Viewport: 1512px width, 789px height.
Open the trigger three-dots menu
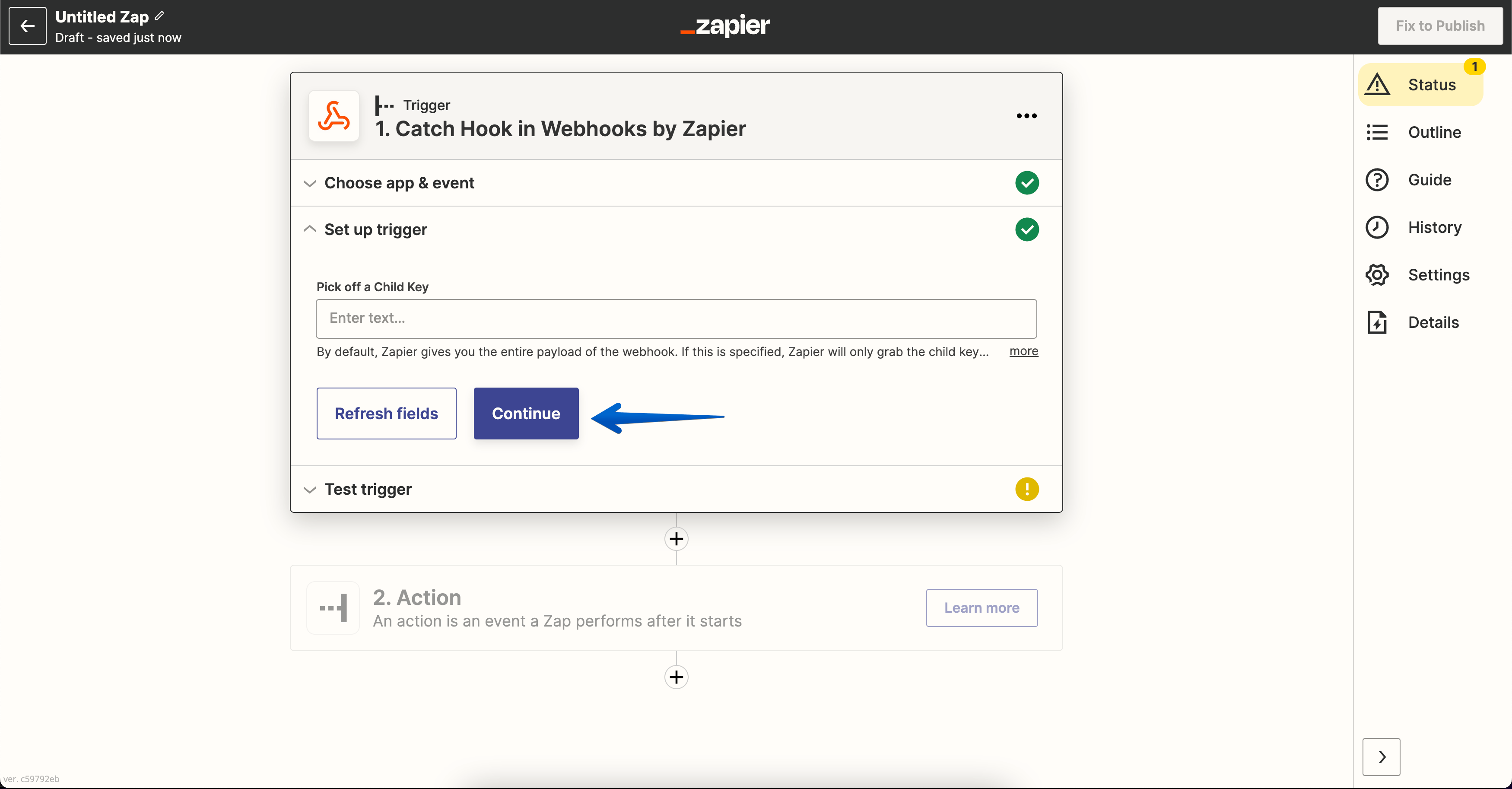[1026, 116]
